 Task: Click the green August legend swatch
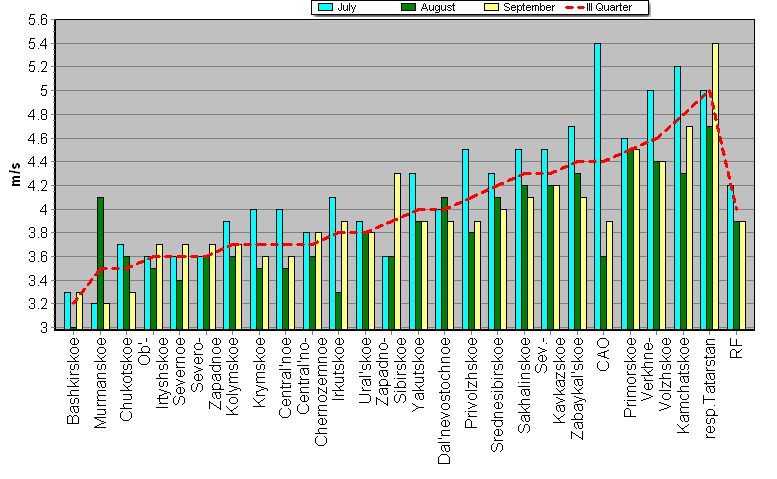[x=408, y=7]
